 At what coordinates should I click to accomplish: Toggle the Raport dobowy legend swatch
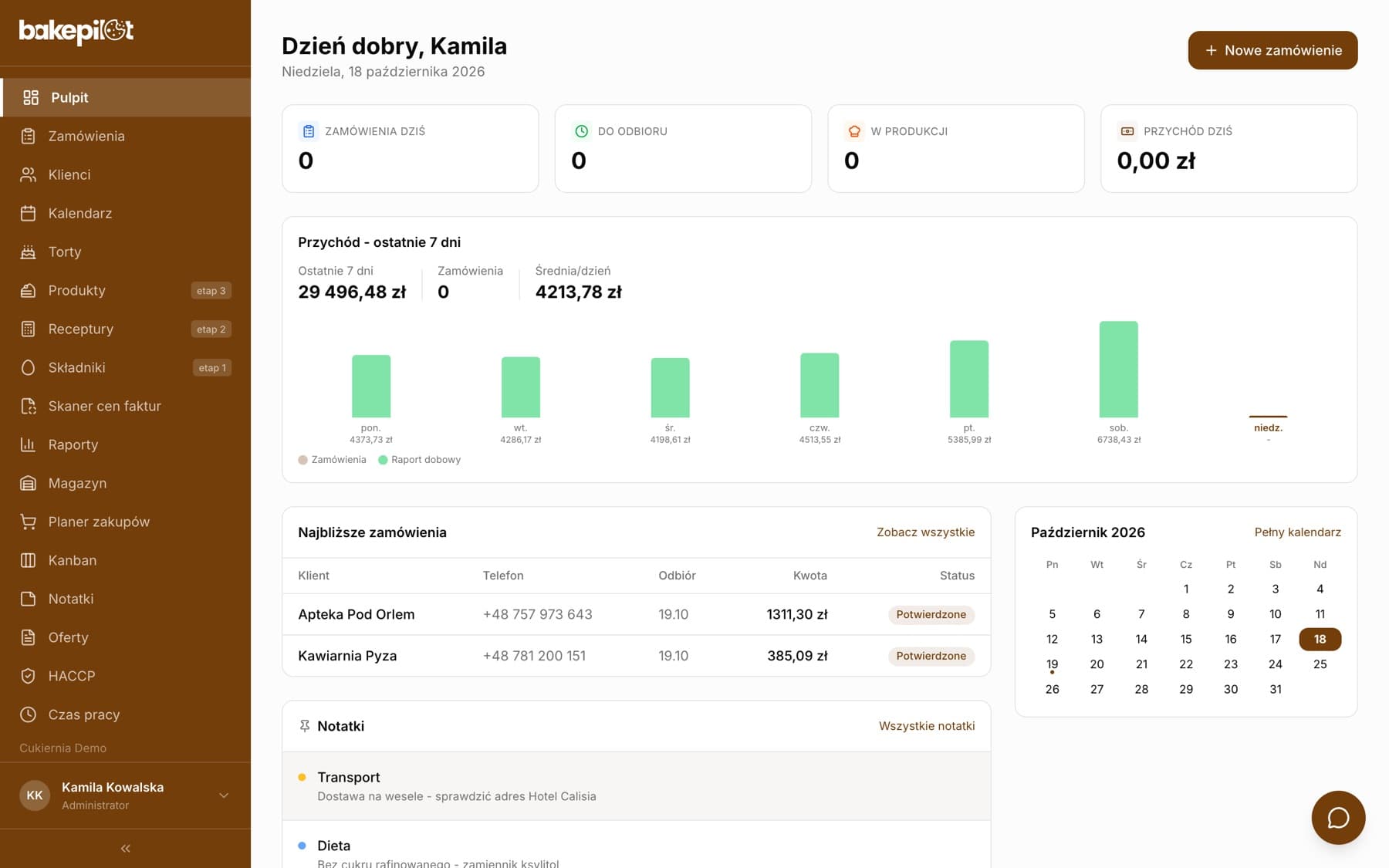point(383,460)
